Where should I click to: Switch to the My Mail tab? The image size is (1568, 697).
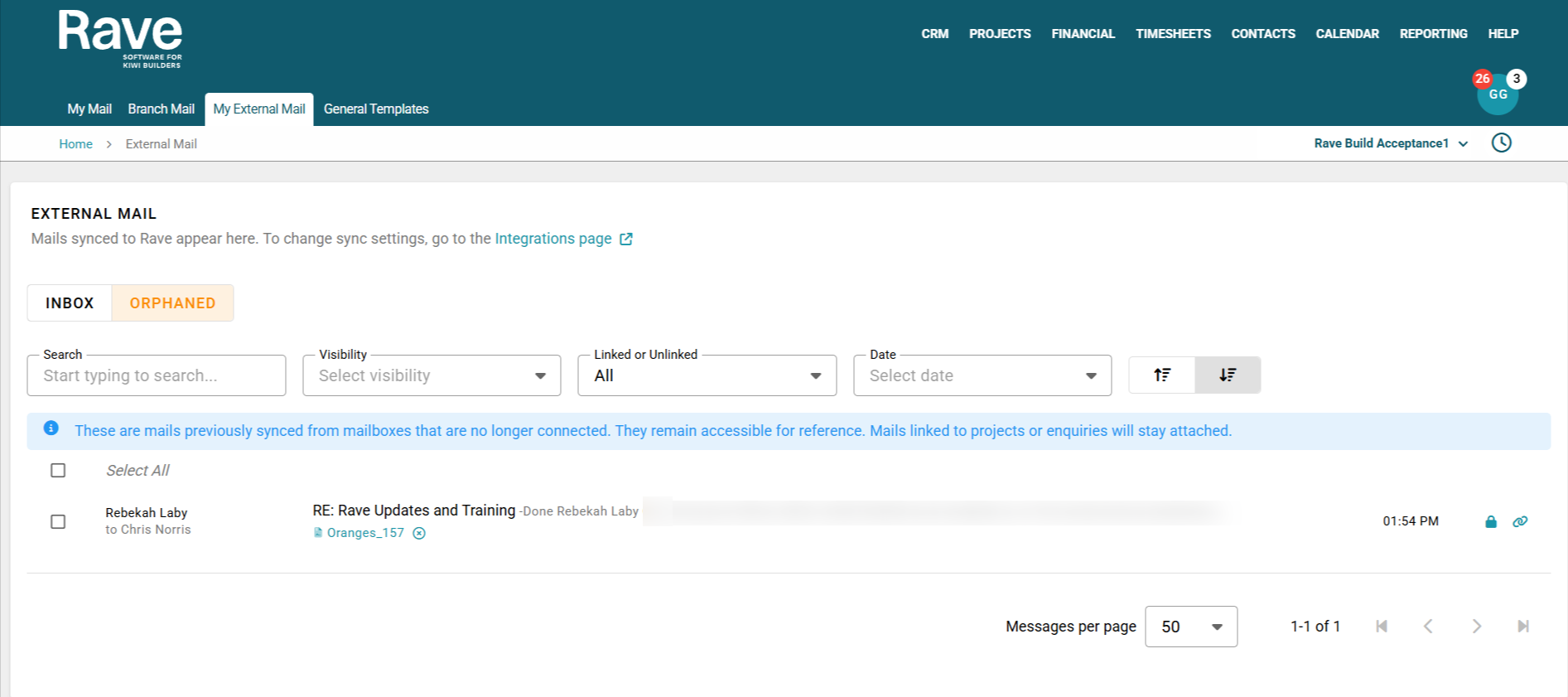[89, 109]
